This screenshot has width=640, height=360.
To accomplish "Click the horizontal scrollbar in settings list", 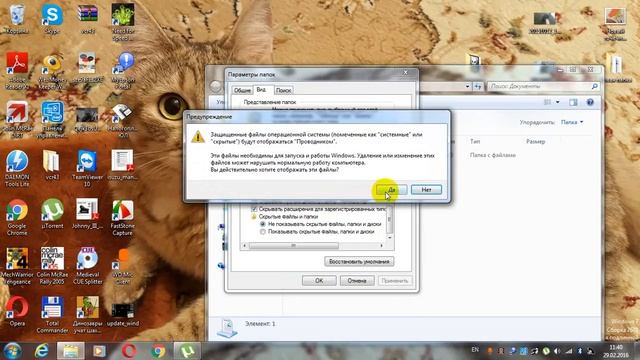I will pyautogui.click(x=293, y=245).
